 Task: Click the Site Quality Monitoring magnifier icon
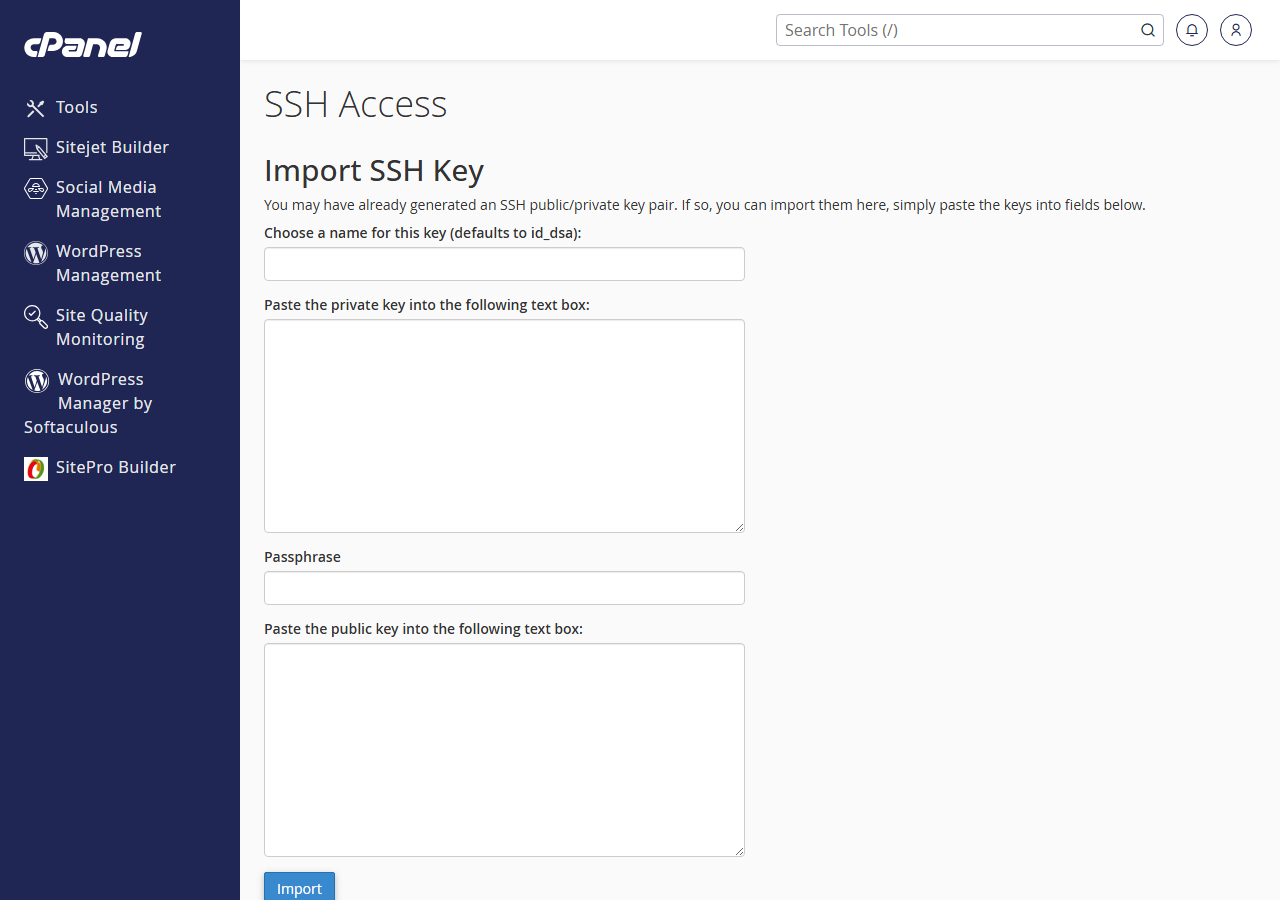36,316
